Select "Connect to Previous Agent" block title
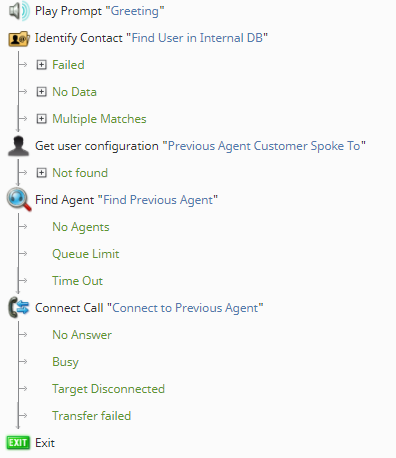This screenshot has height=458, width=396. [185, 308]
